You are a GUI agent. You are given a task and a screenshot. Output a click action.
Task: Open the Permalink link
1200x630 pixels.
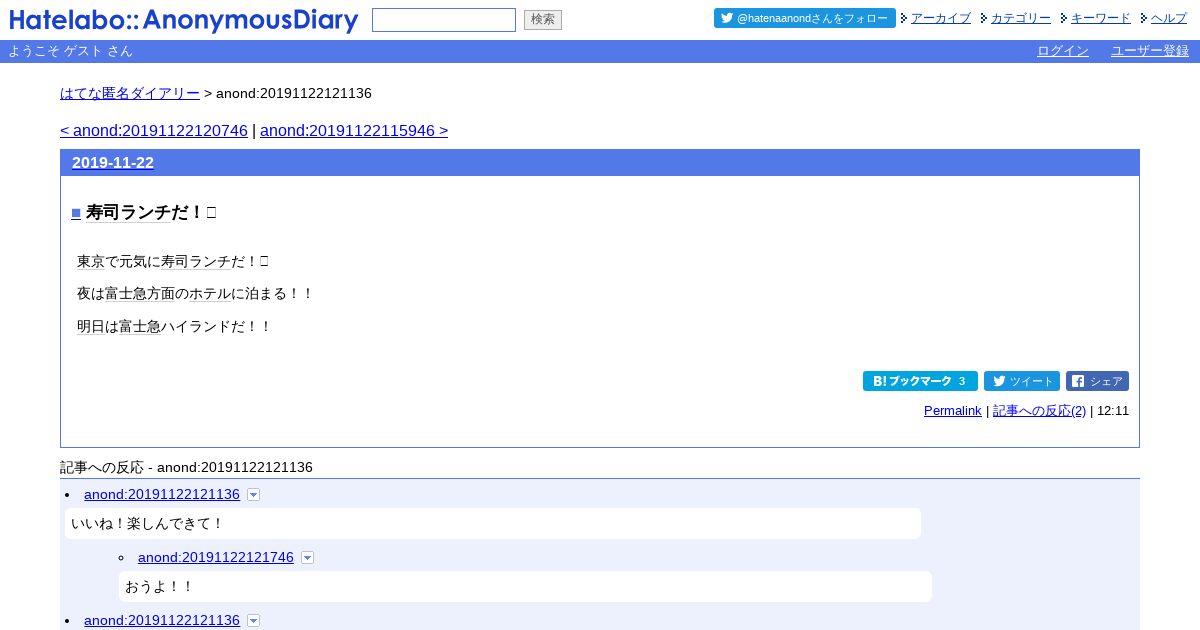(x=953, y=411)
